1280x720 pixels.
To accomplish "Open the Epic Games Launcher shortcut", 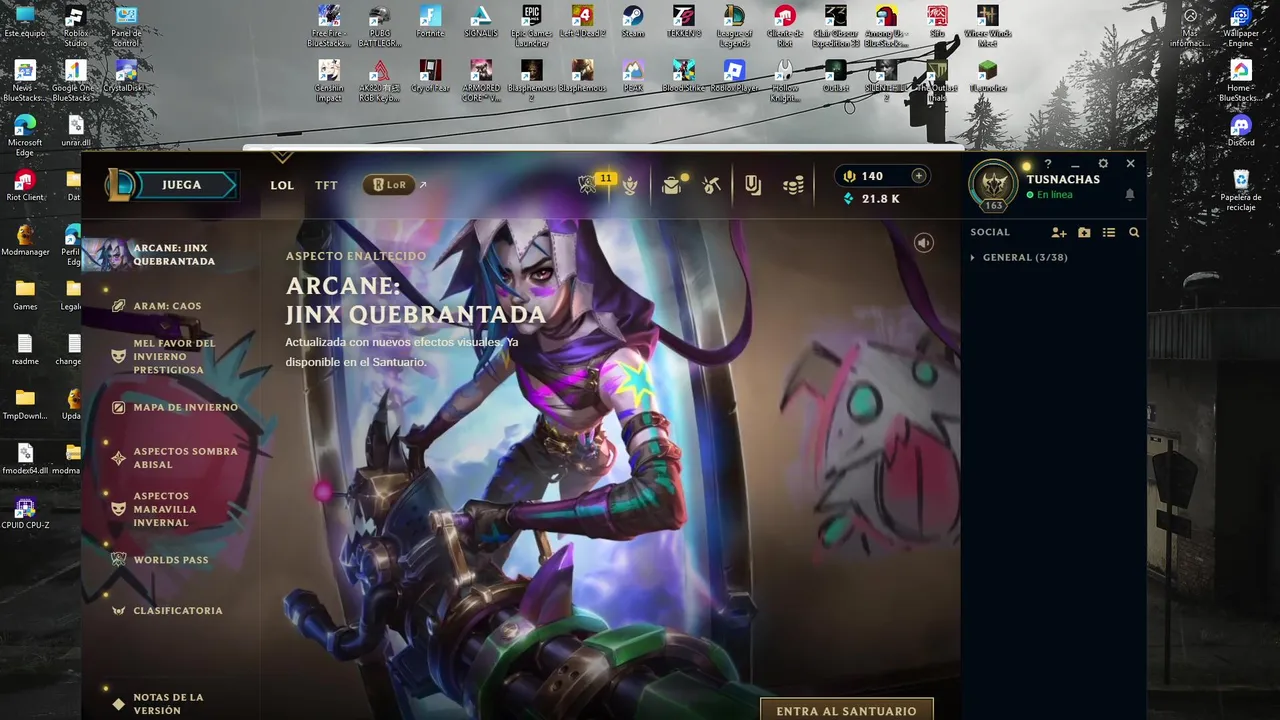I will (x=532, y=26).
